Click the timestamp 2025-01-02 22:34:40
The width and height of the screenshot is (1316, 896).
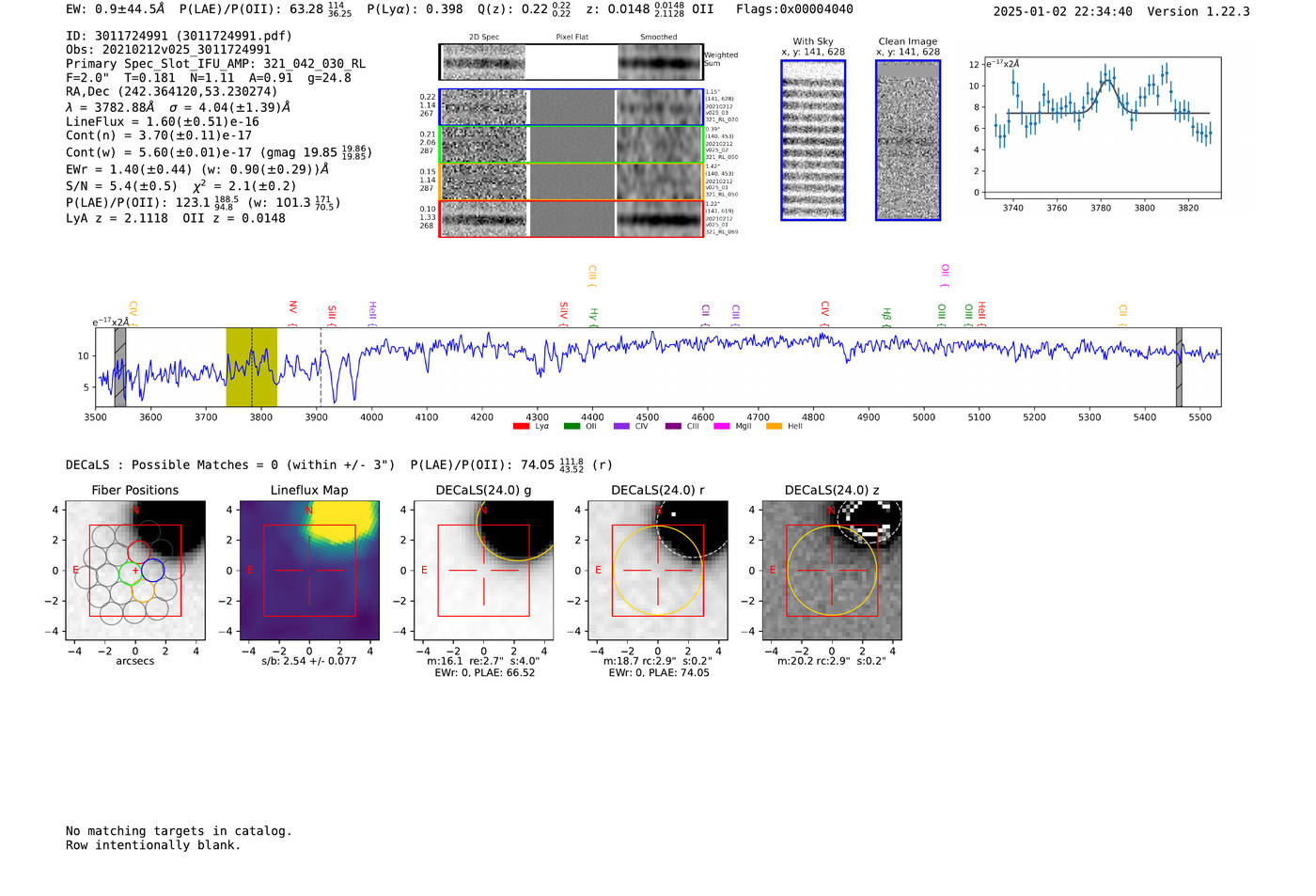pos(1062,11)
